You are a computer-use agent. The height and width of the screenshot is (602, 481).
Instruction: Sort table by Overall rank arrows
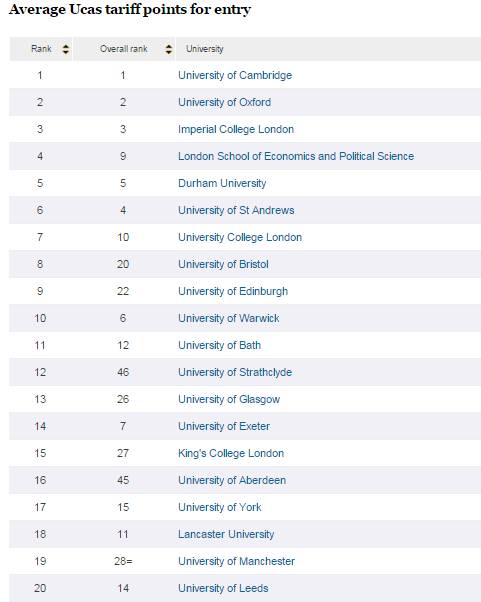(169, 49)
